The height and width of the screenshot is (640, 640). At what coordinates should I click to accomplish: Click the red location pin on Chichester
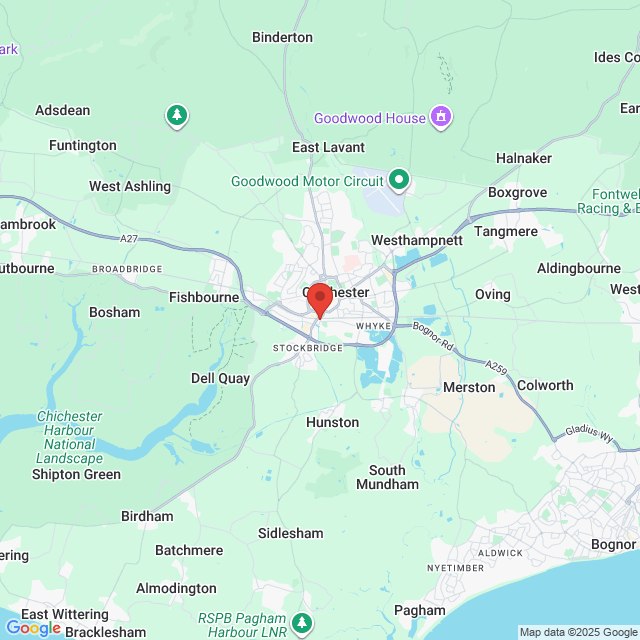click(320, 301)
